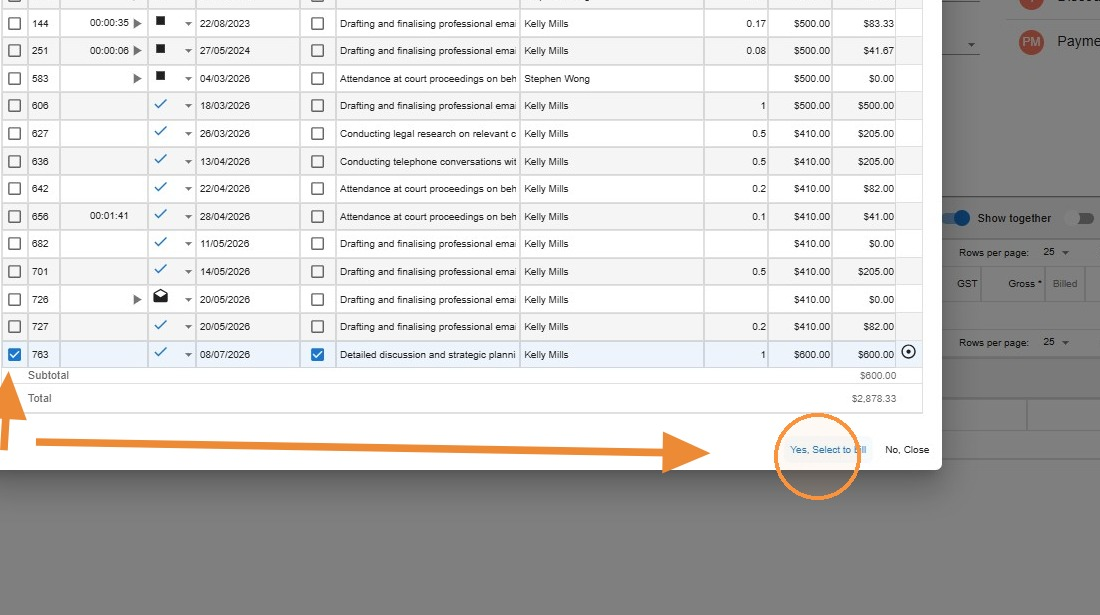The height and width of the screenshot is (615, 1100).
Task: Tick the row checkbox for entry 656
Action: pos(14,217)
